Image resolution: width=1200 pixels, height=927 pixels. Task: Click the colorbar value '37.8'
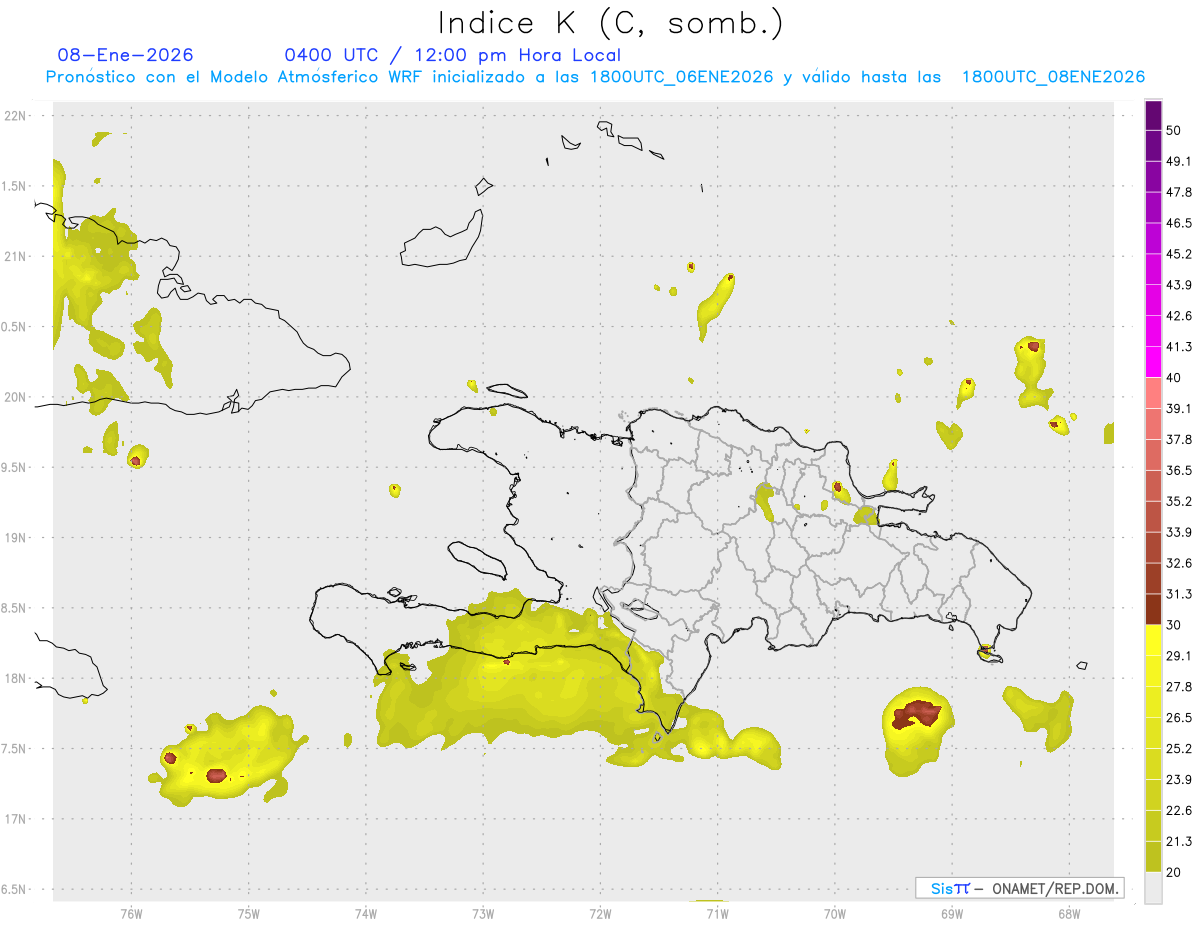(x=1179, y=440)
